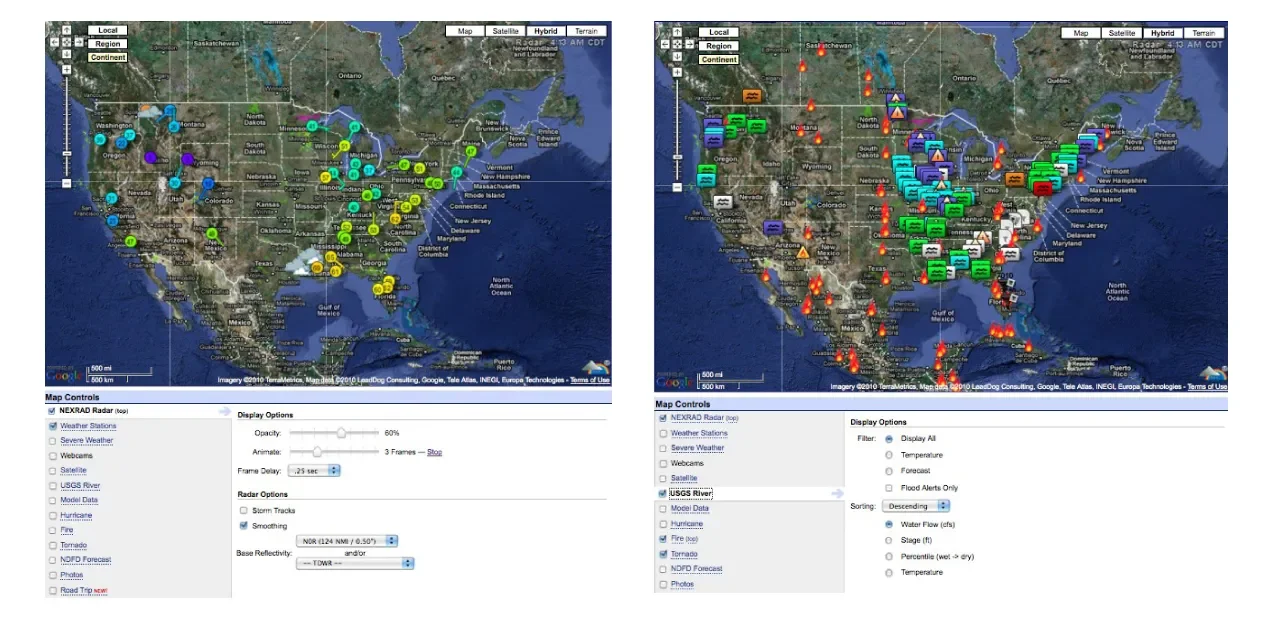This screenshot has width=1275, height=631.
Task: Click orange river gauge icon over Ohio
Action: tap(1014, 180)
